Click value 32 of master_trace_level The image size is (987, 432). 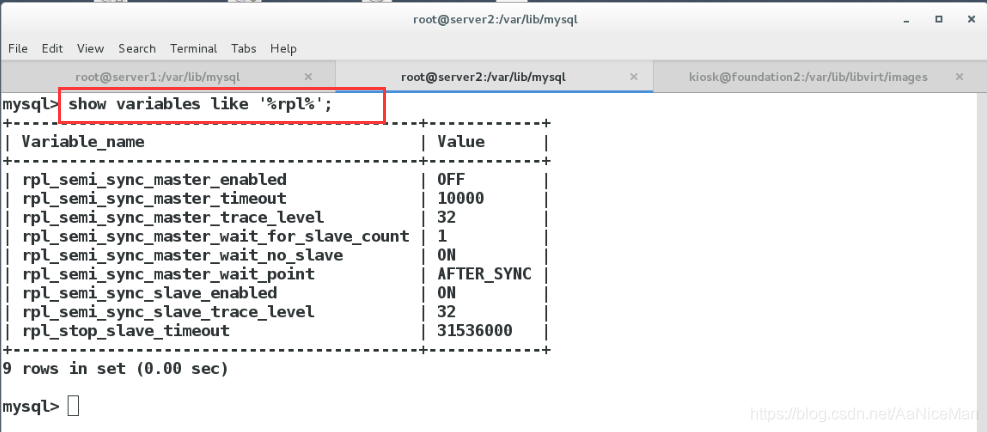click(446, 217)
